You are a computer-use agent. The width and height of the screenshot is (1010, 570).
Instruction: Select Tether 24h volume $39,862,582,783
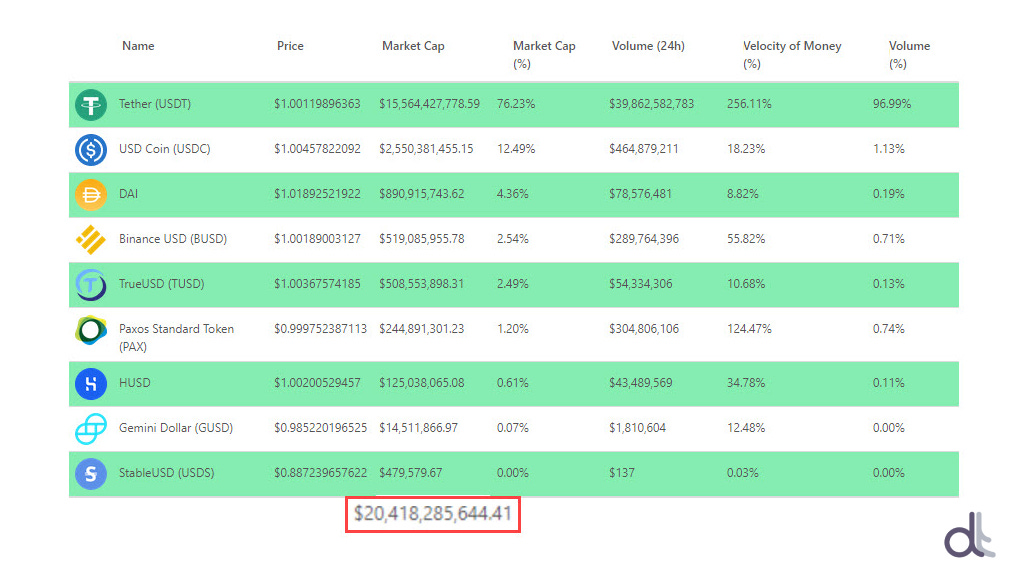point(651,104)
